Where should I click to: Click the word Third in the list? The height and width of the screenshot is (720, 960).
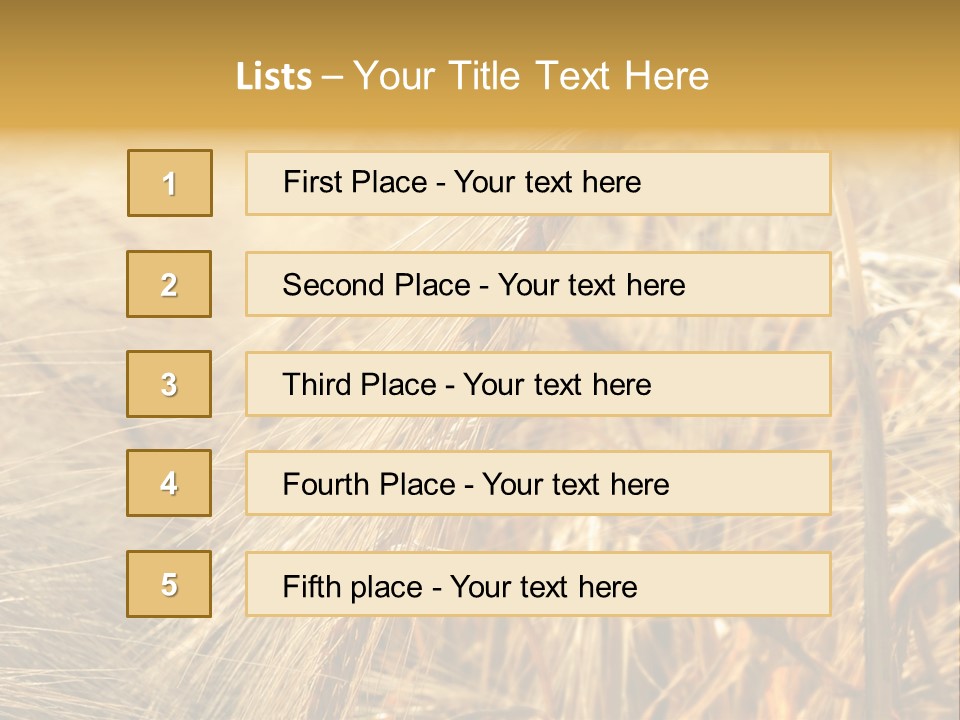tap(316, 385)
